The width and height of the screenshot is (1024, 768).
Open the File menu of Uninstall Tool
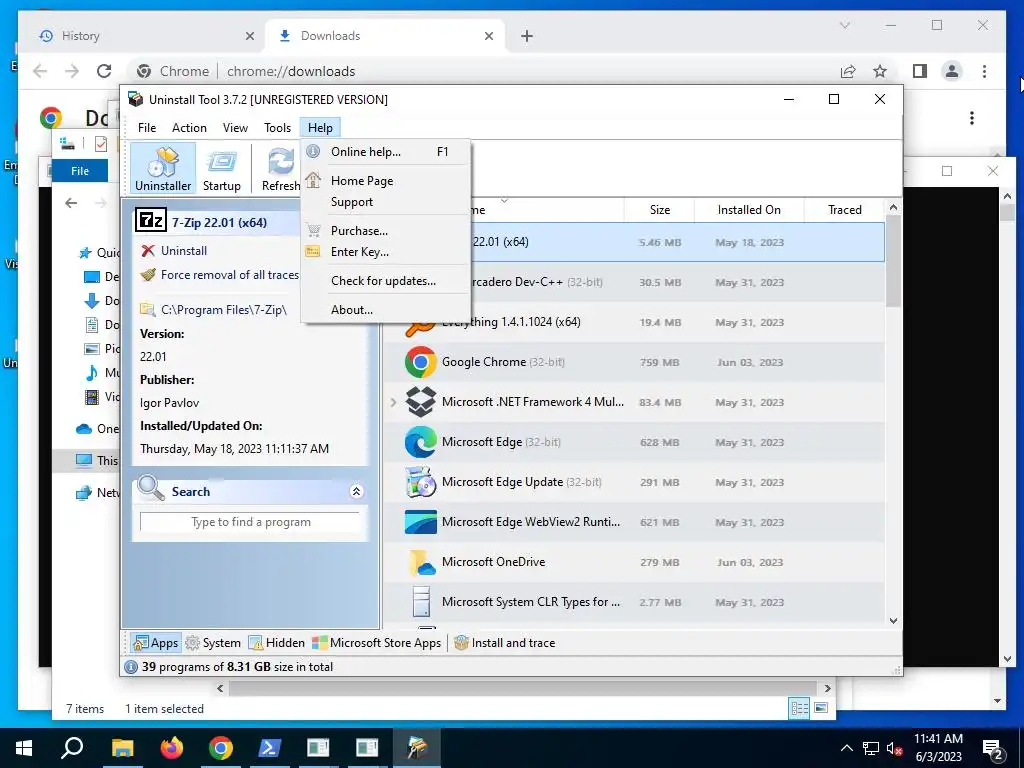146,128
